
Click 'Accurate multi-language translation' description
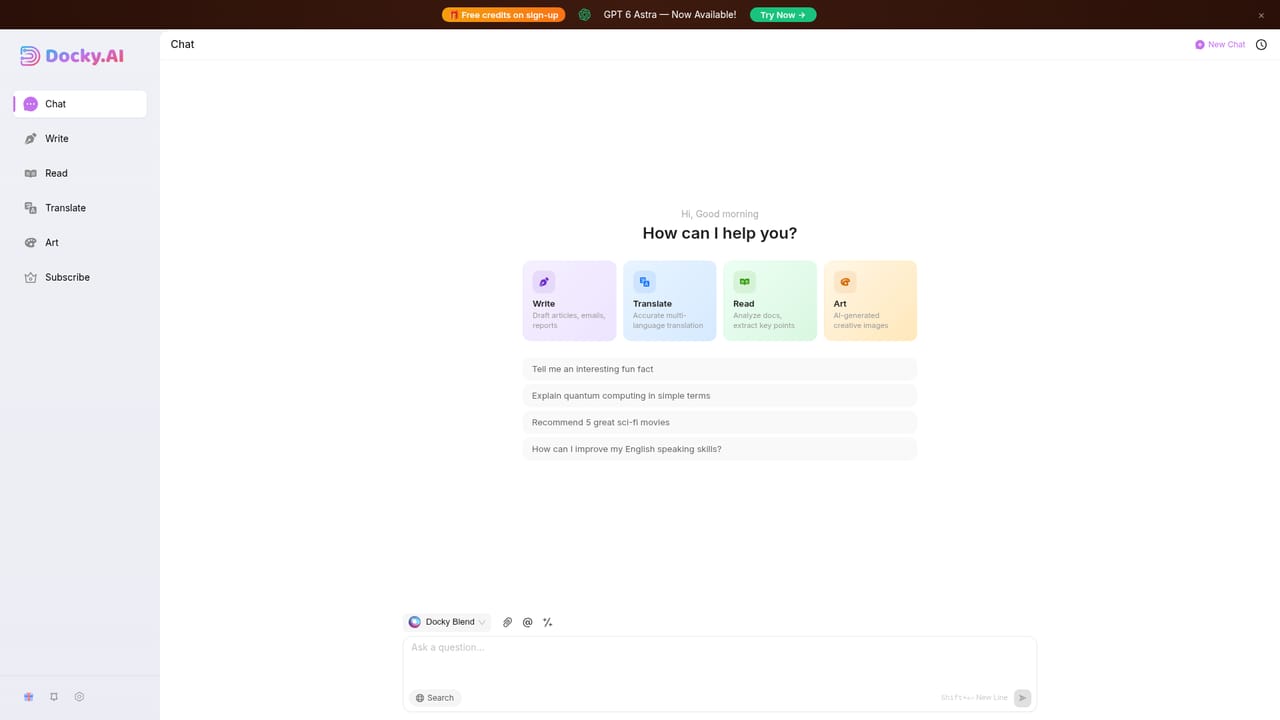tap(668, 320)
